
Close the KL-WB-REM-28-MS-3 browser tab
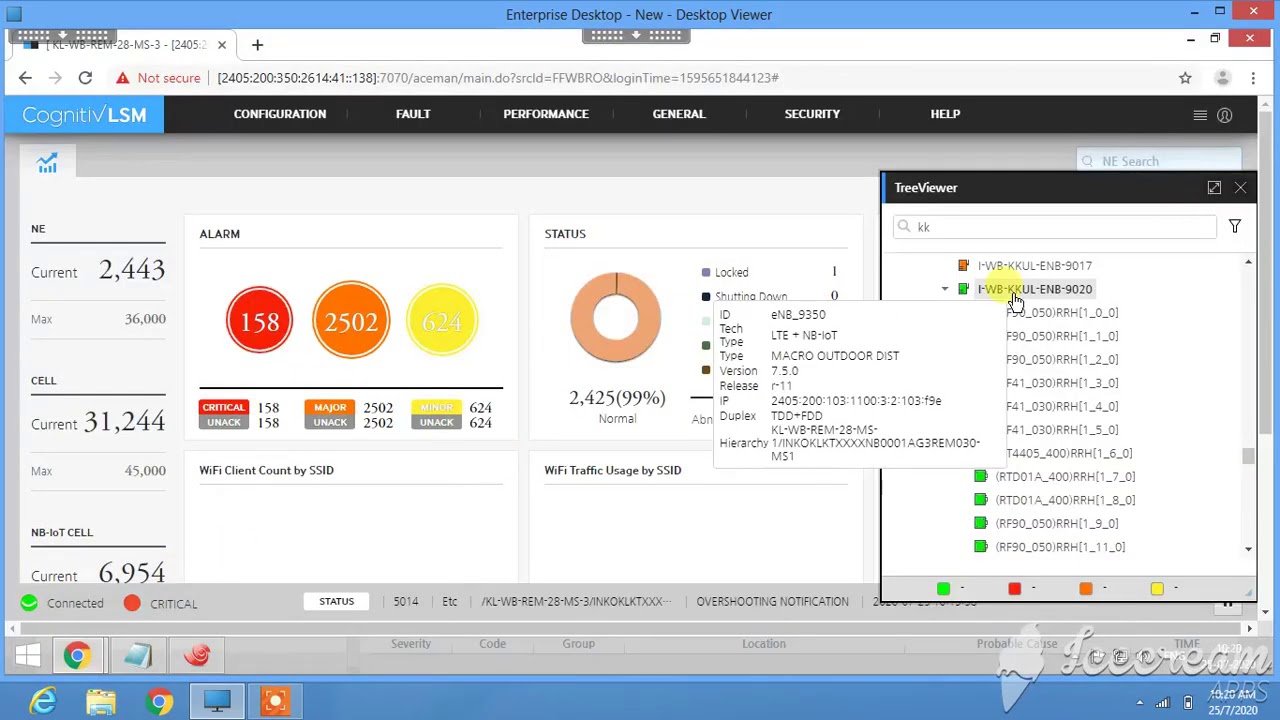[x=222, y=45]
